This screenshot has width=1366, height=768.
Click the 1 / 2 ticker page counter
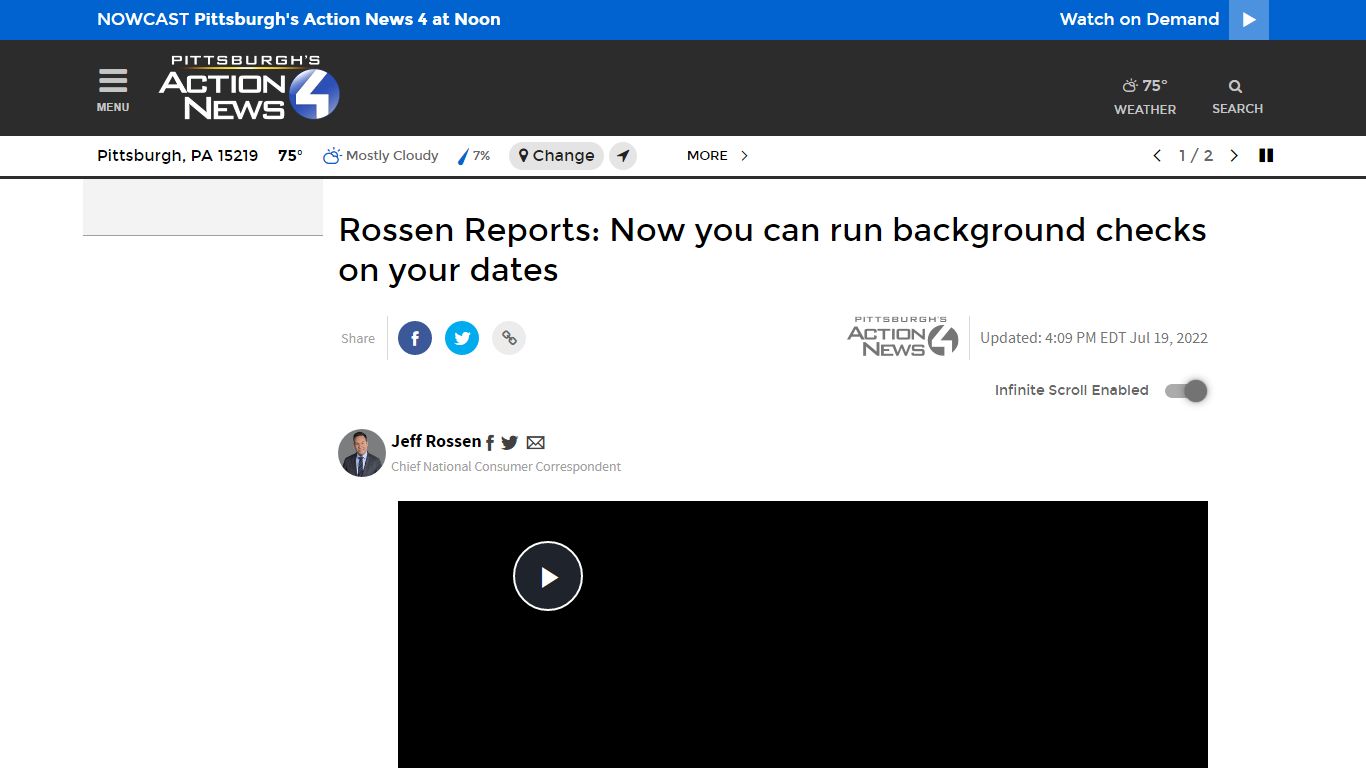(1196, 156)
